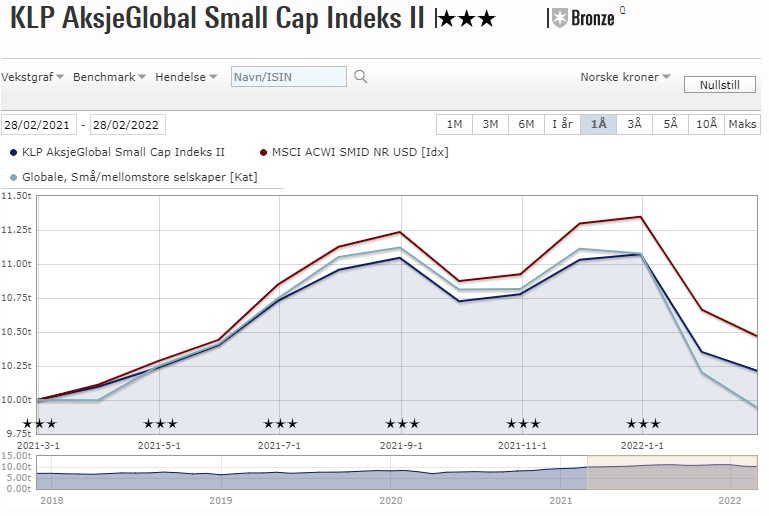Click 2019 on the overview timeline
769x516 pixels.
[221, 501]
